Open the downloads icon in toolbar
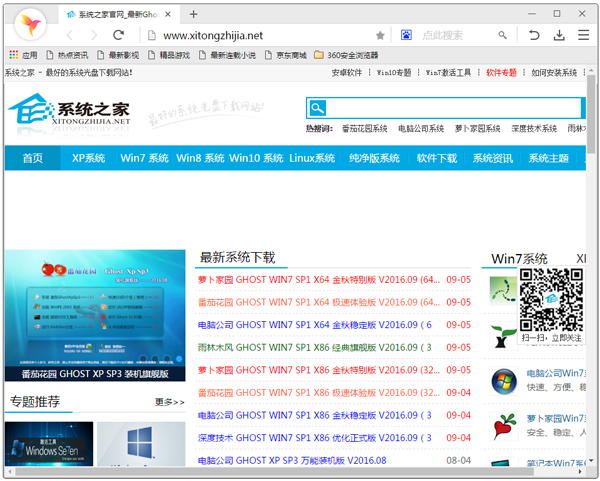This screenshot has height=481, width=600. 559,35
